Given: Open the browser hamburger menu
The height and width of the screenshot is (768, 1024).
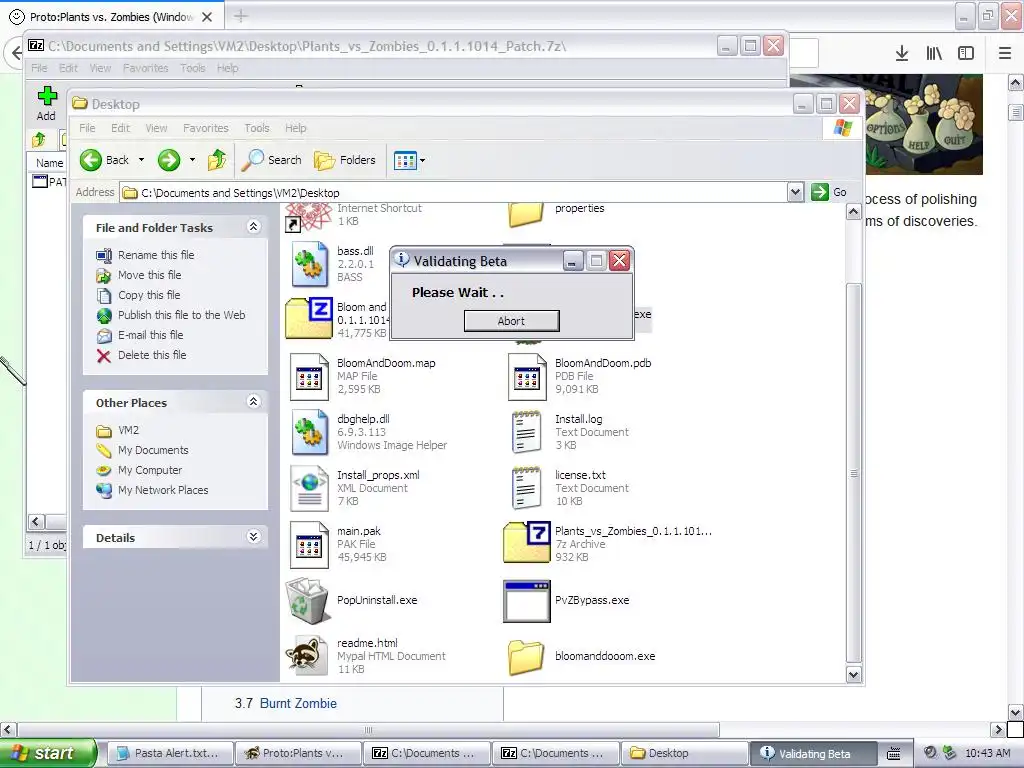Looking at the screenshot, I should pyautogui.click(x=1005, y=53).
